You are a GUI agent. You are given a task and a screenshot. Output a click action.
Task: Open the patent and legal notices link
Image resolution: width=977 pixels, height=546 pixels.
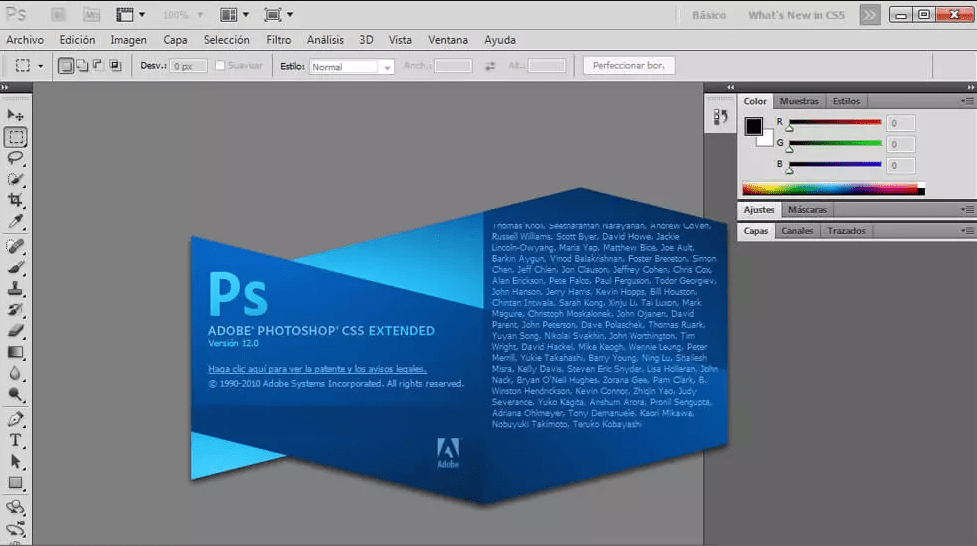[317, 369]
